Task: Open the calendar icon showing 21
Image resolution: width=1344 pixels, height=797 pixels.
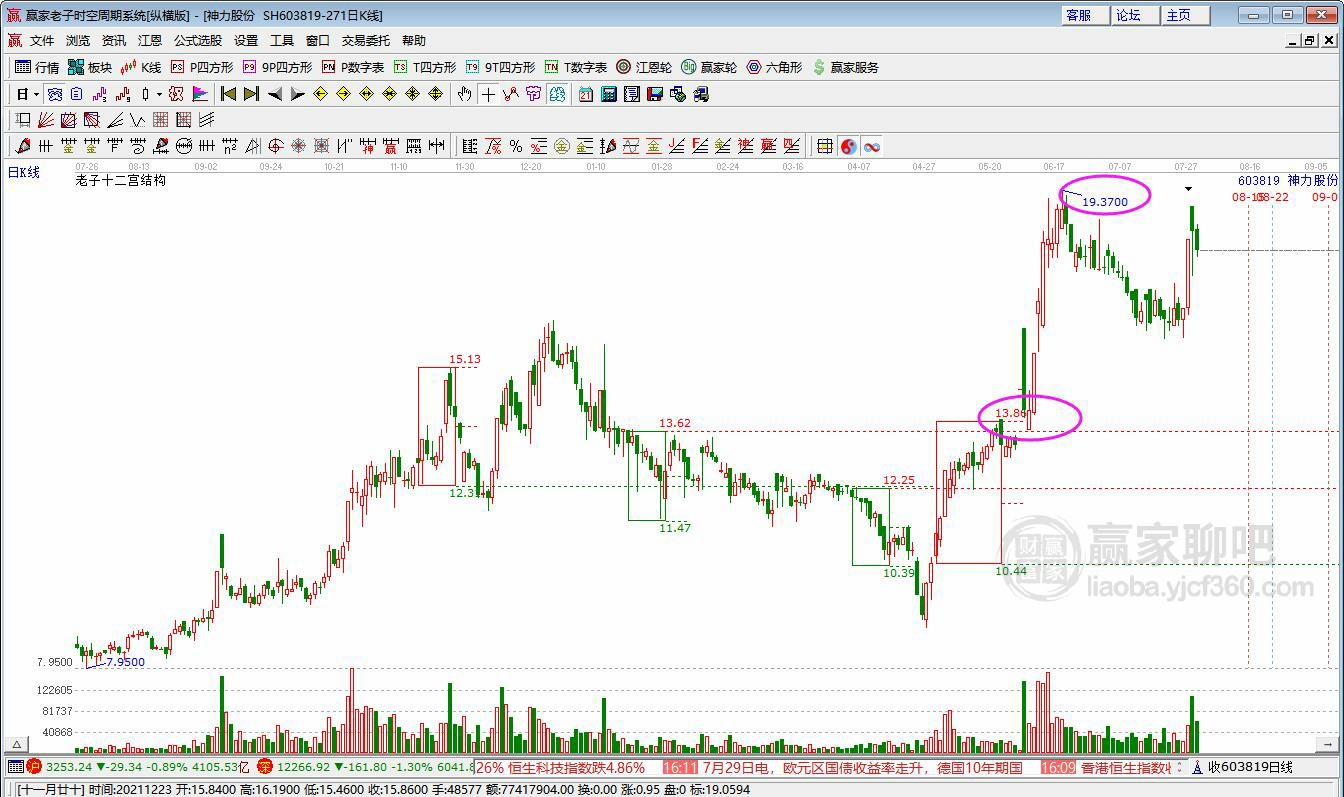Action: (585, 94)
